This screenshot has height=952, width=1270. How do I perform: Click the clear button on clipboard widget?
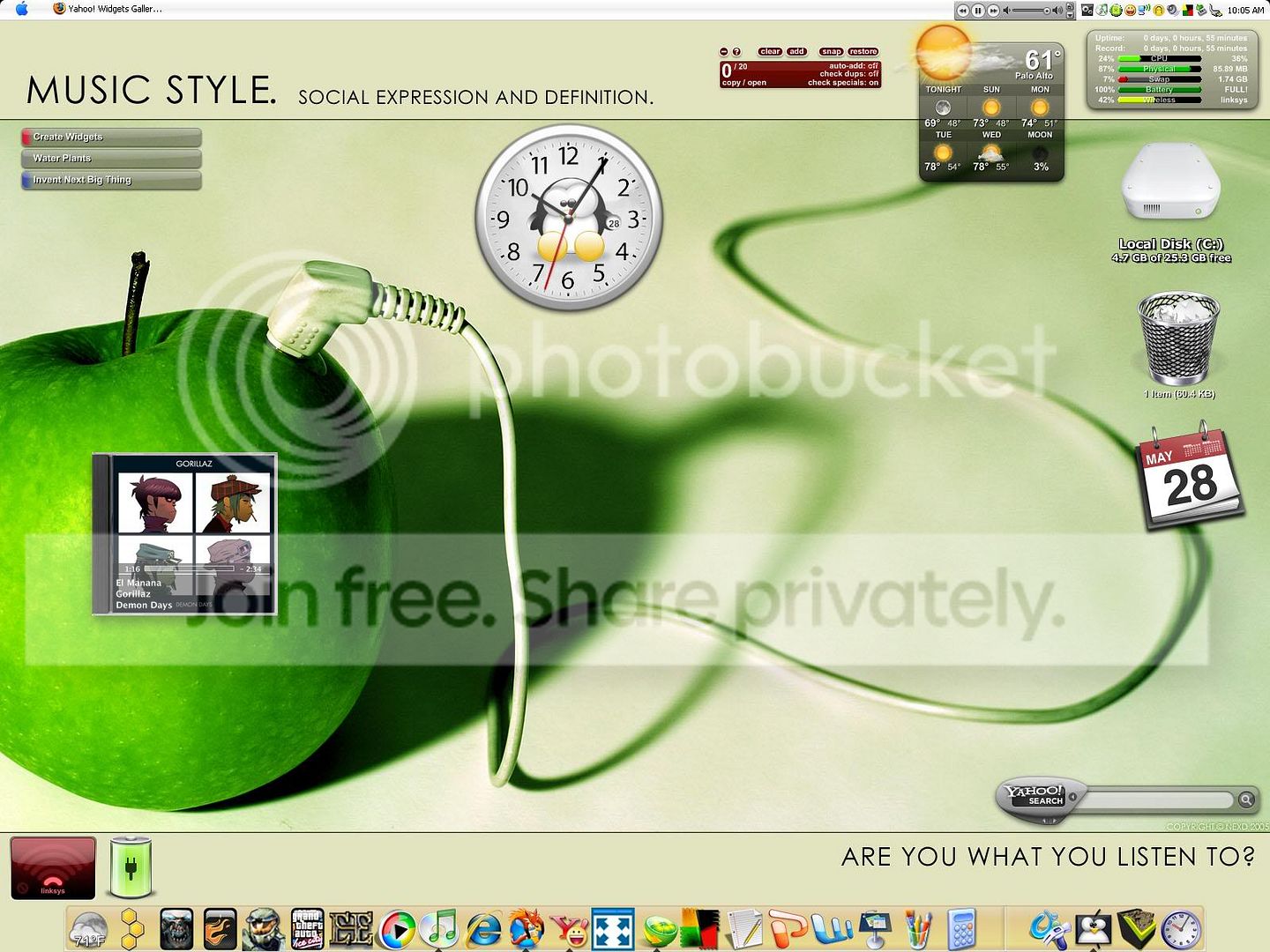click(x=770, y=51)
